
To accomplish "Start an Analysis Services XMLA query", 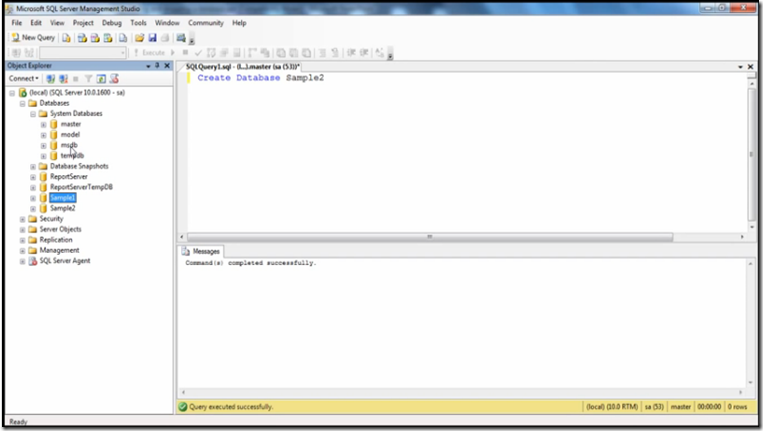I will 108,38.
